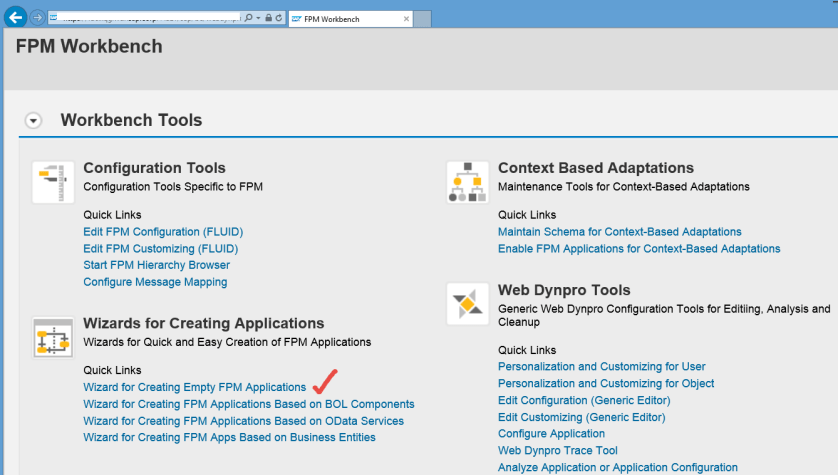The image size is (838, 475).
Task: Launch Start FPM Hierarchy Browser link
Action: [156, 265]
